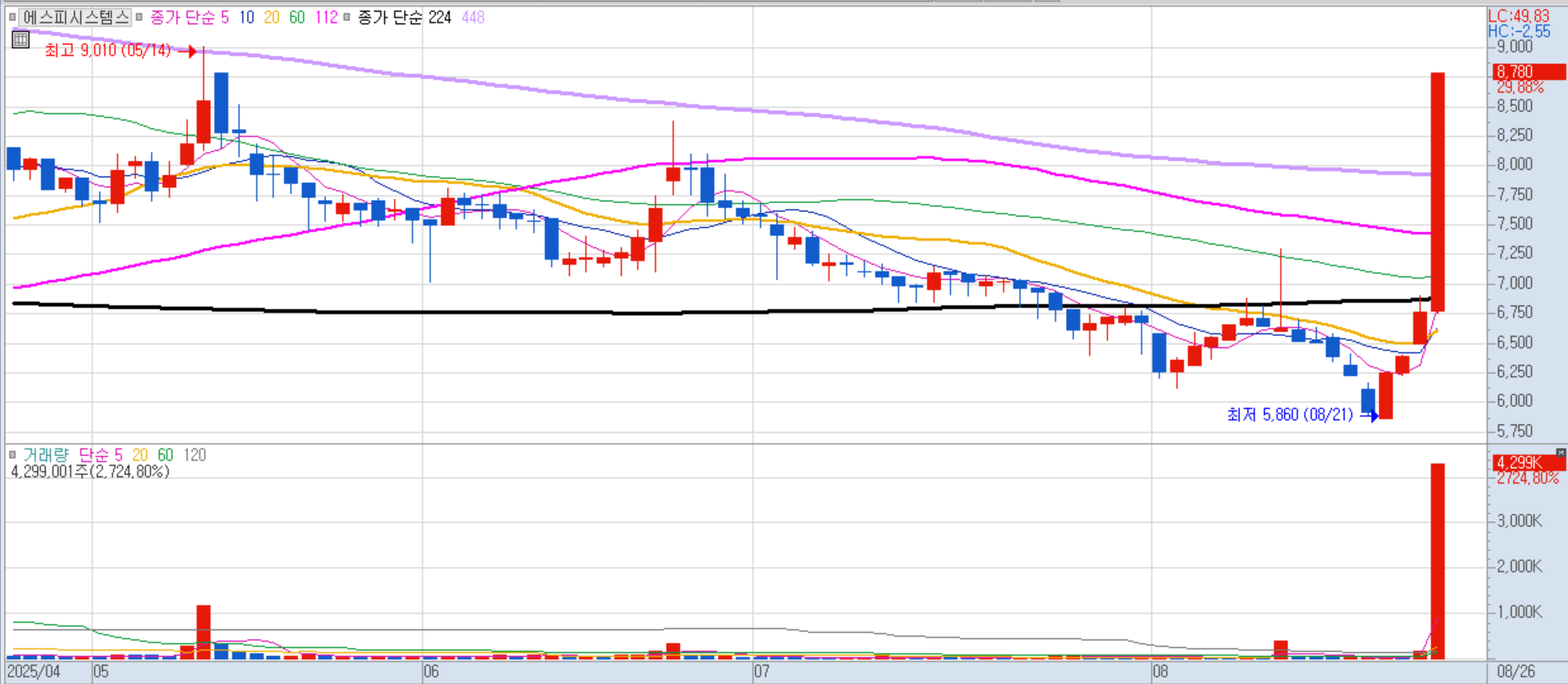Click the 3,000K volume axis label
This screenshot has width=1568, height=684.
tap(1519, 520)
